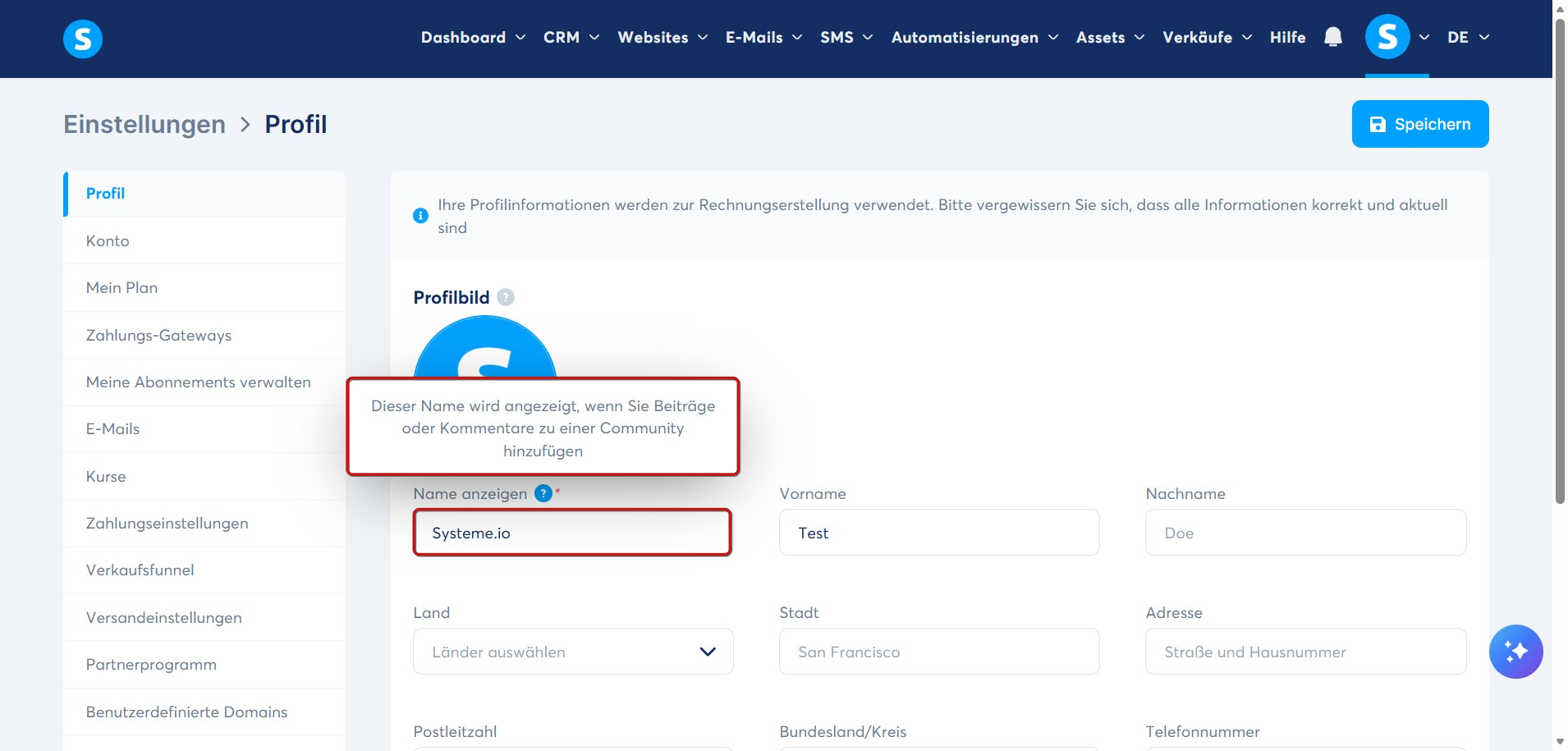Click the help icon beside Name anzeigen
Viewport: 1568px width, 751px height.
(x=543, y=493)
